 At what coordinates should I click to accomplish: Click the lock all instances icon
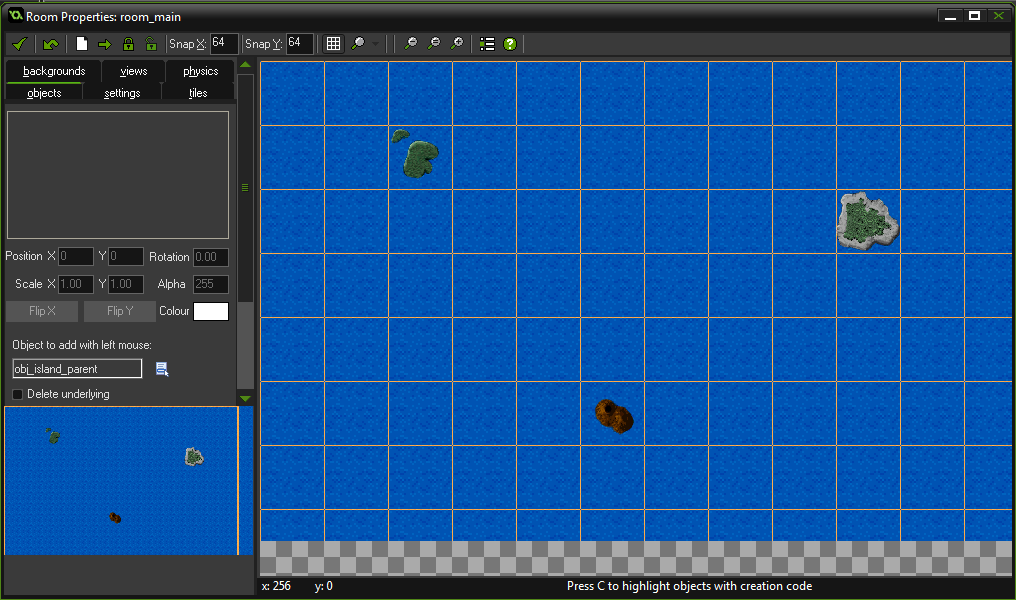click(128, 44)
